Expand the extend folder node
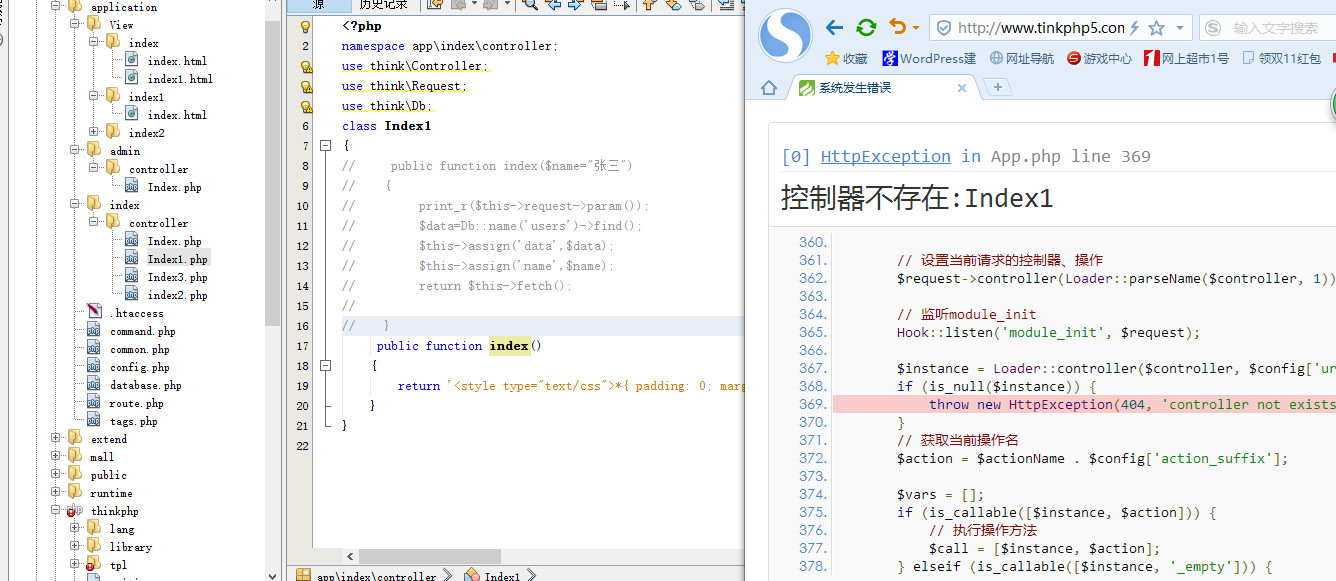Screen dimensions: 1336x581 56,439
